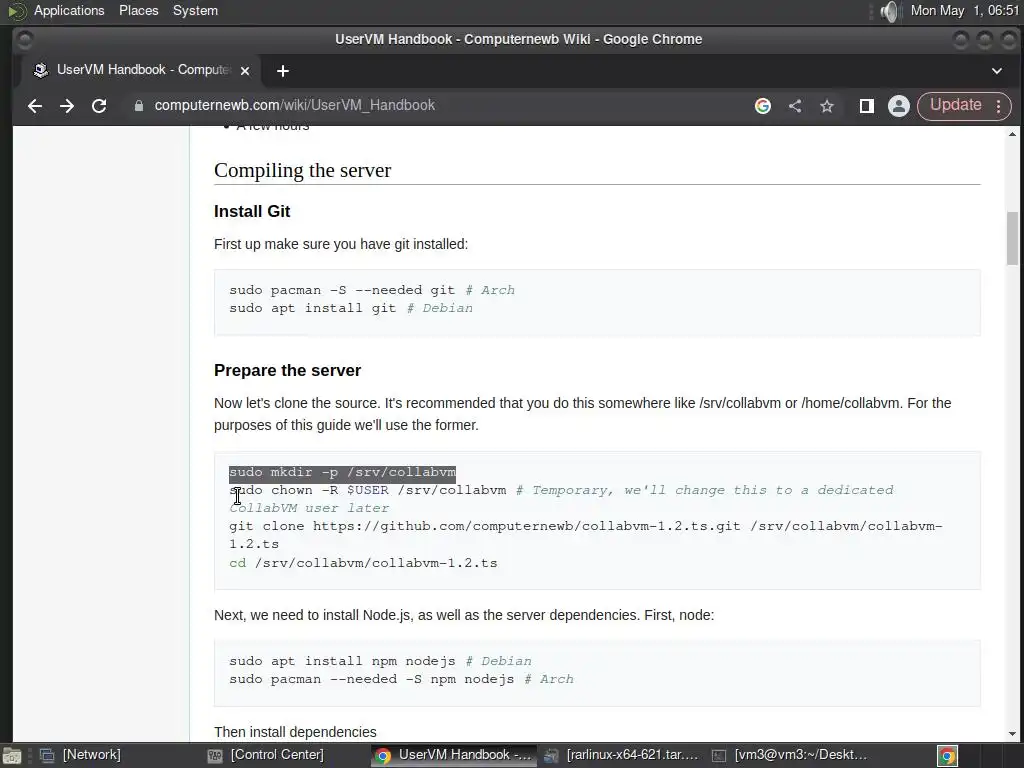This screenshot has width=1024, height=768.
Task: Open Chrome three-dot menu
Action: [999, 106]
